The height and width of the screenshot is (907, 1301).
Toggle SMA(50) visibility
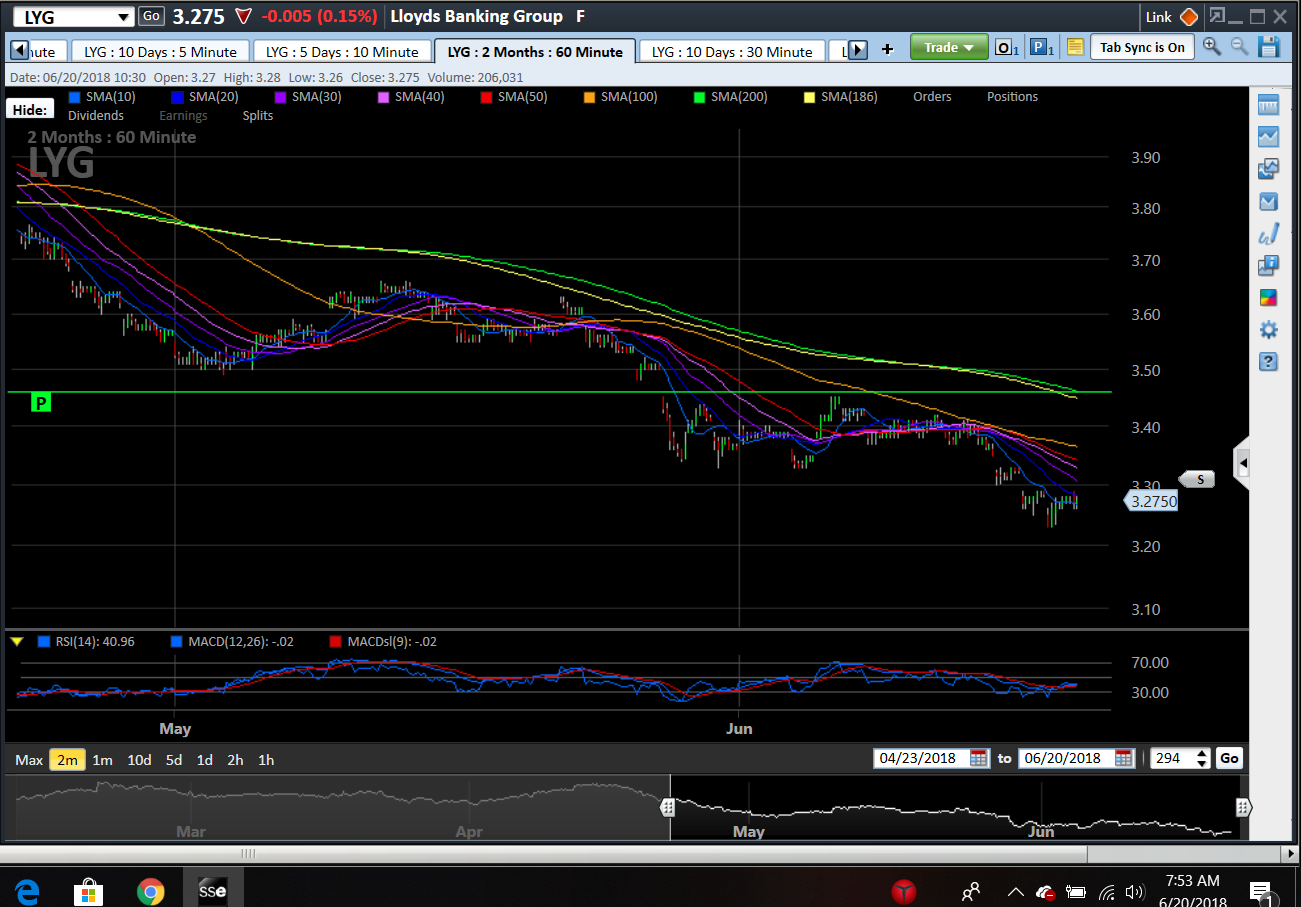[x=513, y=97]
